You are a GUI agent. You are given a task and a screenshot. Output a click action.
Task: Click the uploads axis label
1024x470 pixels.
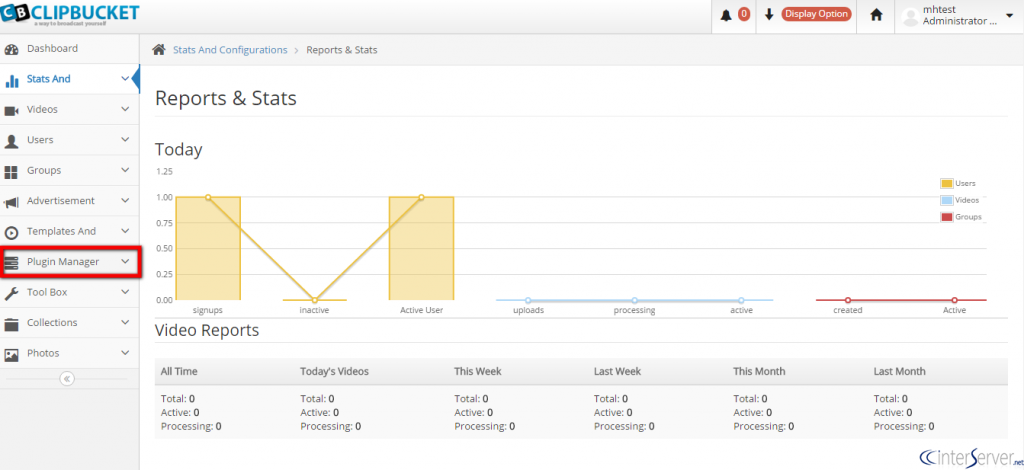[x=528, y=311]
